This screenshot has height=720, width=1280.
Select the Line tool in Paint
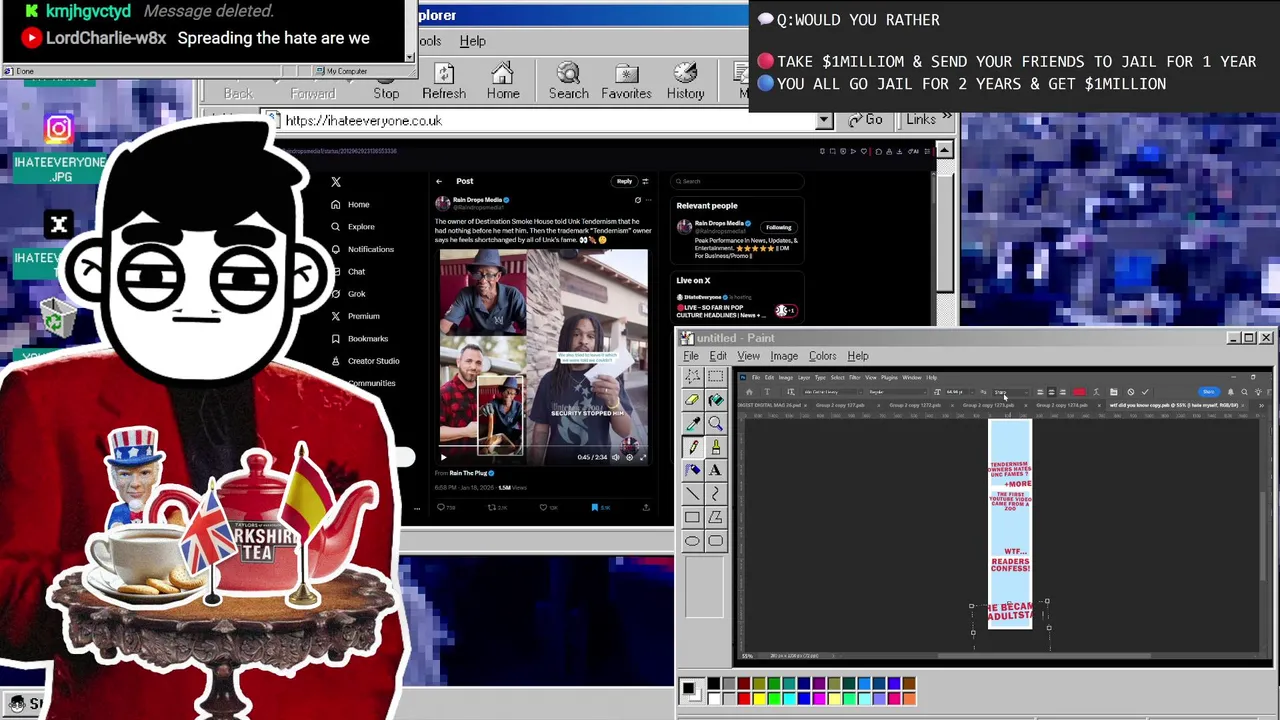click(692, 494)
